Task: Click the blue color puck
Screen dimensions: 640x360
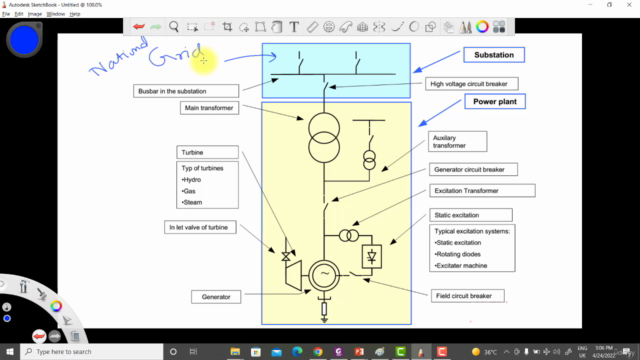Action: click(x=24, y=40)
